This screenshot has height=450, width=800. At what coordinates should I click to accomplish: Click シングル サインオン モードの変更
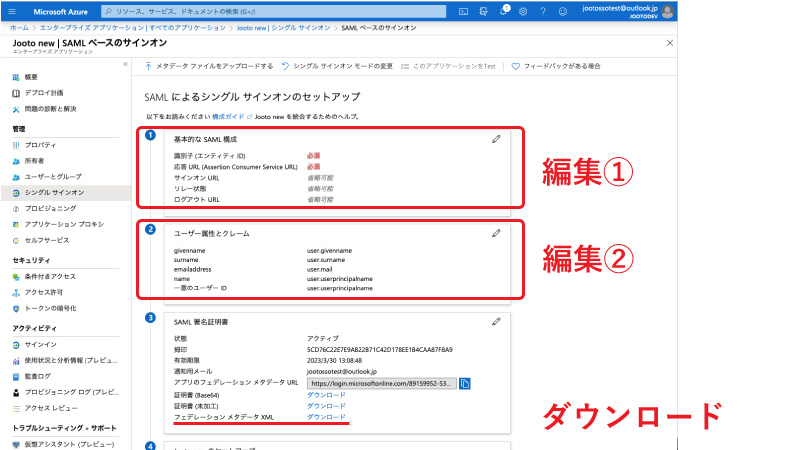(336, 66)
